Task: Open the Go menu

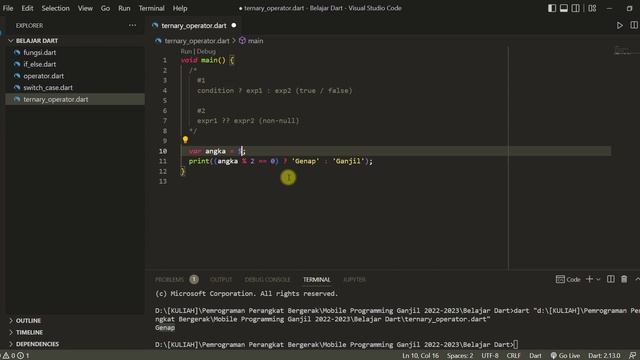Action: pyautogui.click(x=105, y=8)
